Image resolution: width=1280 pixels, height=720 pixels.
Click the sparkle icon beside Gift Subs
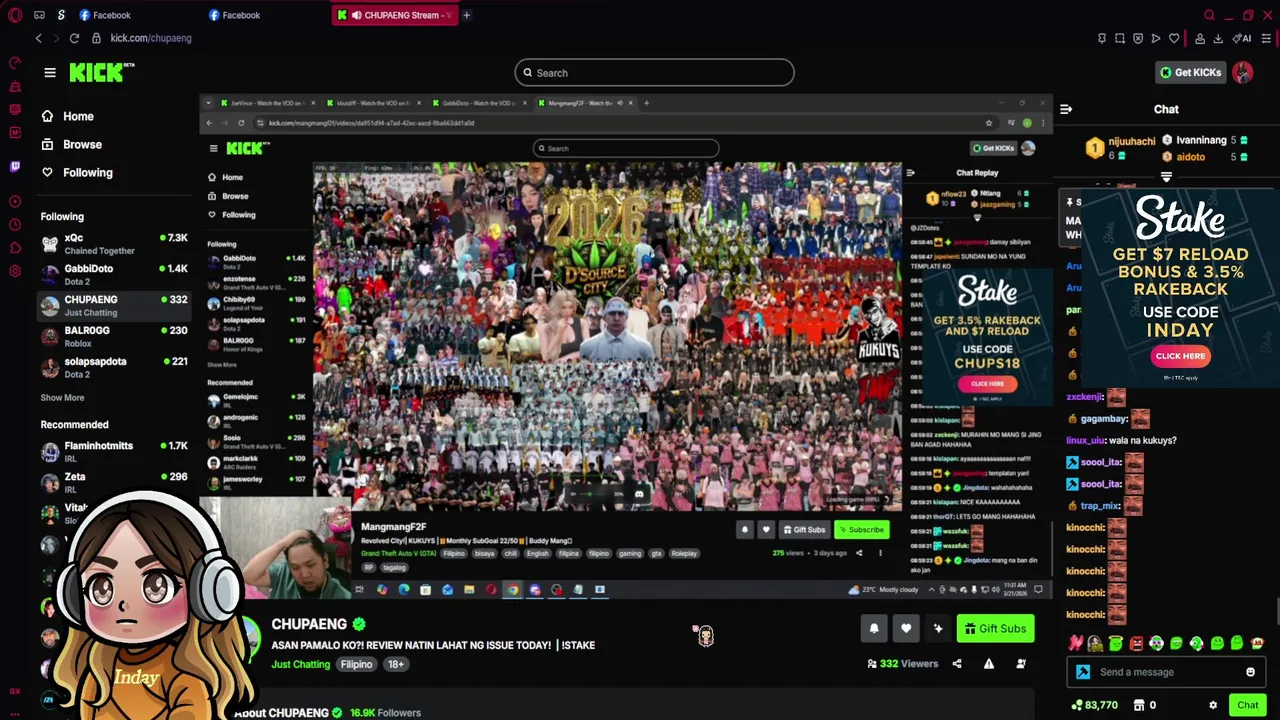(938, 628)
